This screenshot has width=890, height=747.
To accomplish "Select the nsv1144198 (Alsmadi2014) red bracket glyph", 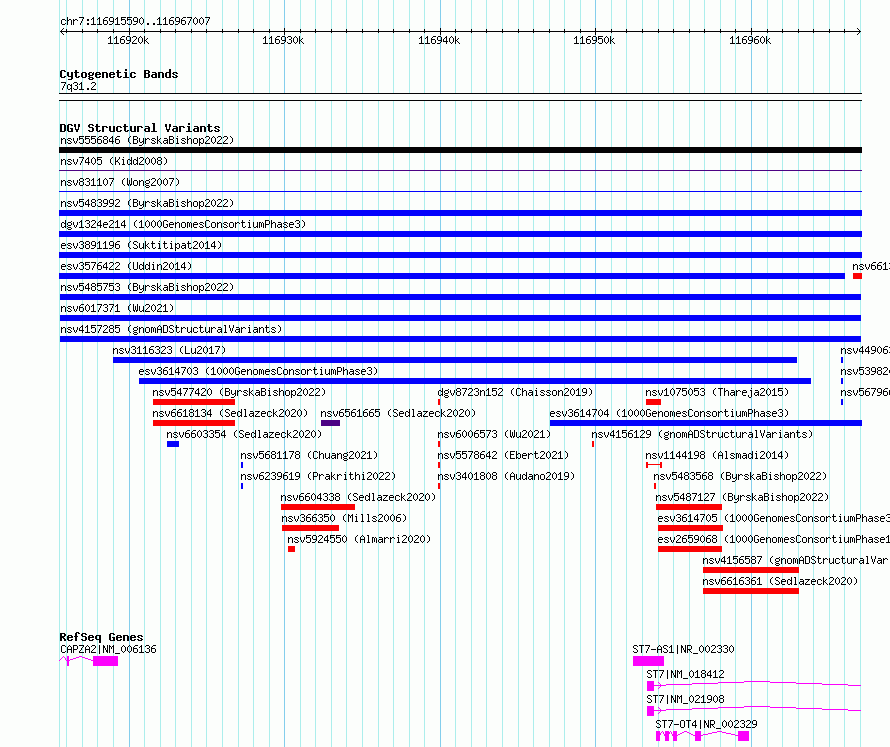I will point(654,465).
